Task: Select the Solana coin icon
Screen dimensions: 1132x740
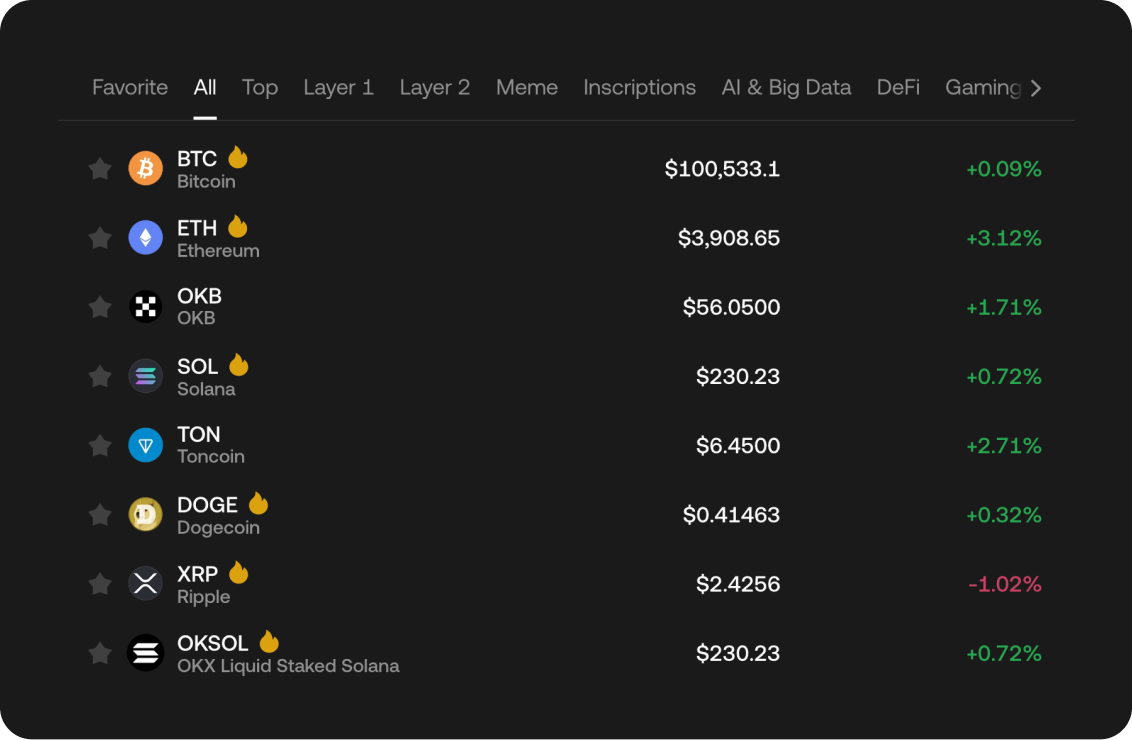Action: [x=146, y=376]
